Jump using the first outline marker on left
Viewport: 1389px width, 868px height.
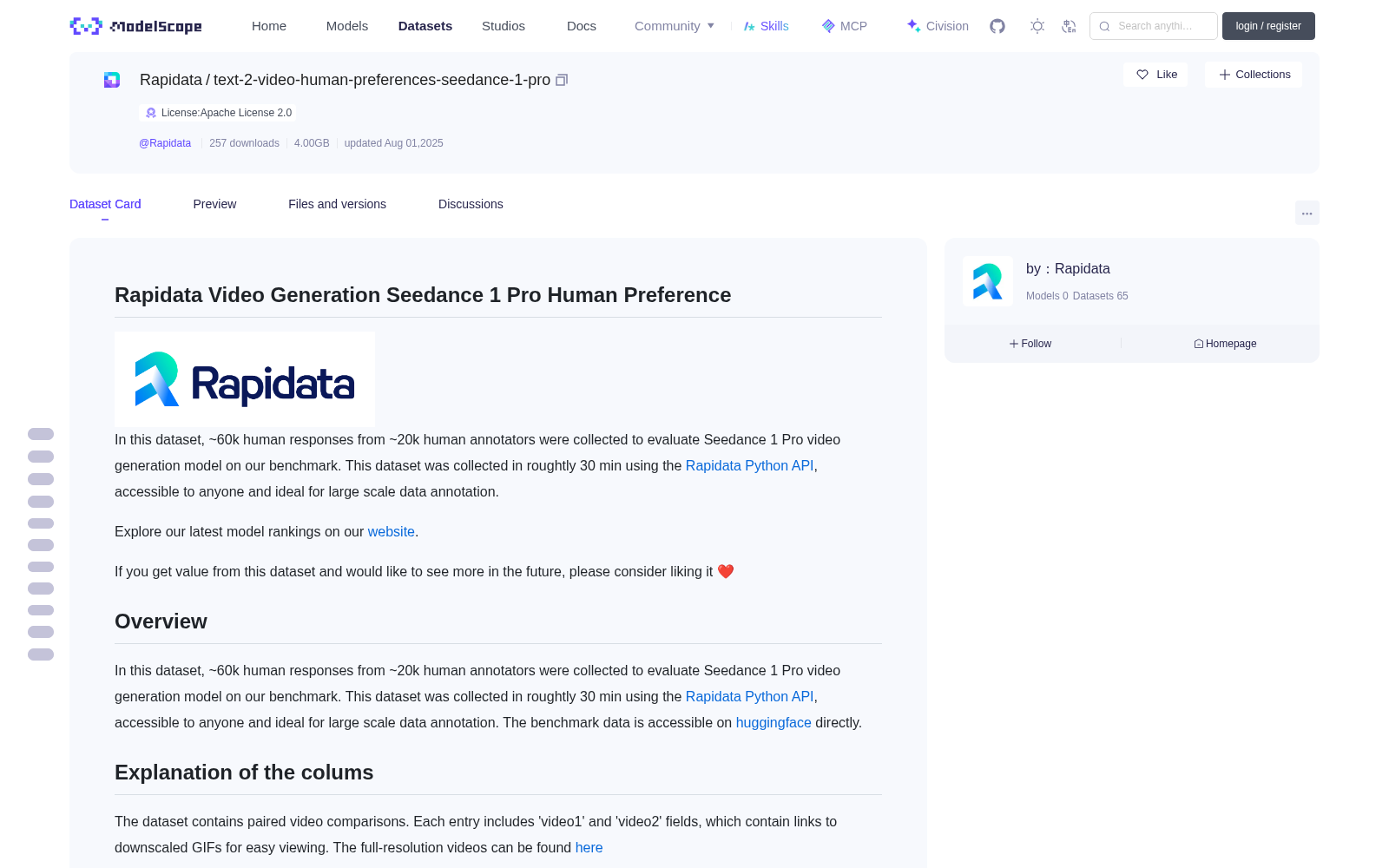click(x=41, y=434)
